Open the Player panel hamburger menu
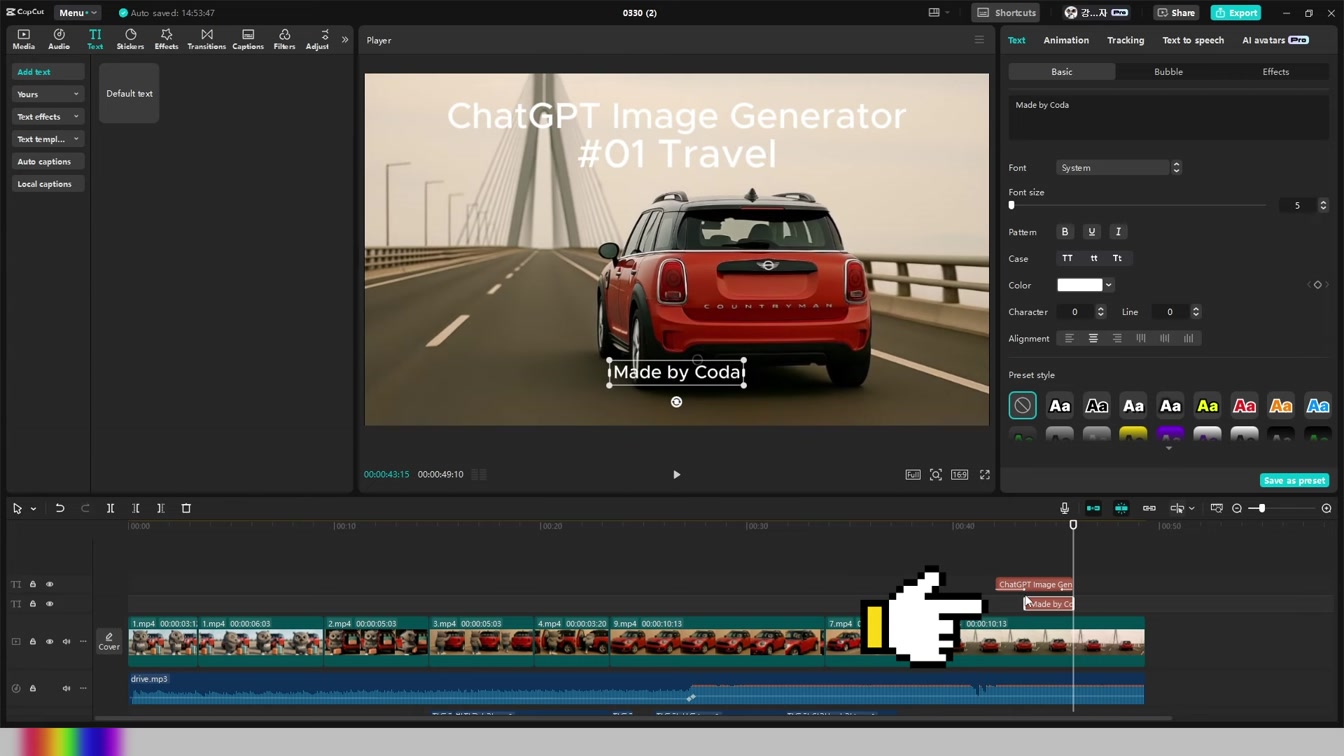This screenshot has height=756, width=1344. pos(979,40)
